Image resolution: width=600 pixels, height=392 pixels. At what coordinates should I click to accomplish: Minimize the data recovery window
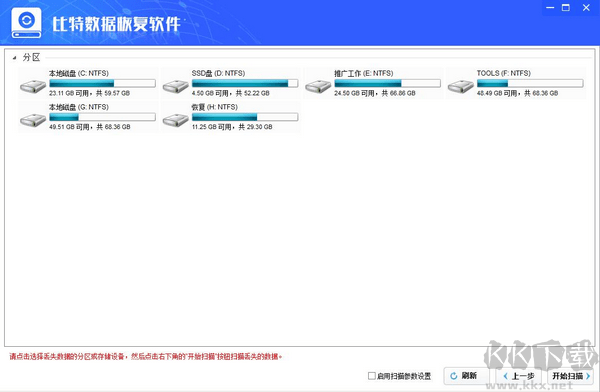pos(550,8)
